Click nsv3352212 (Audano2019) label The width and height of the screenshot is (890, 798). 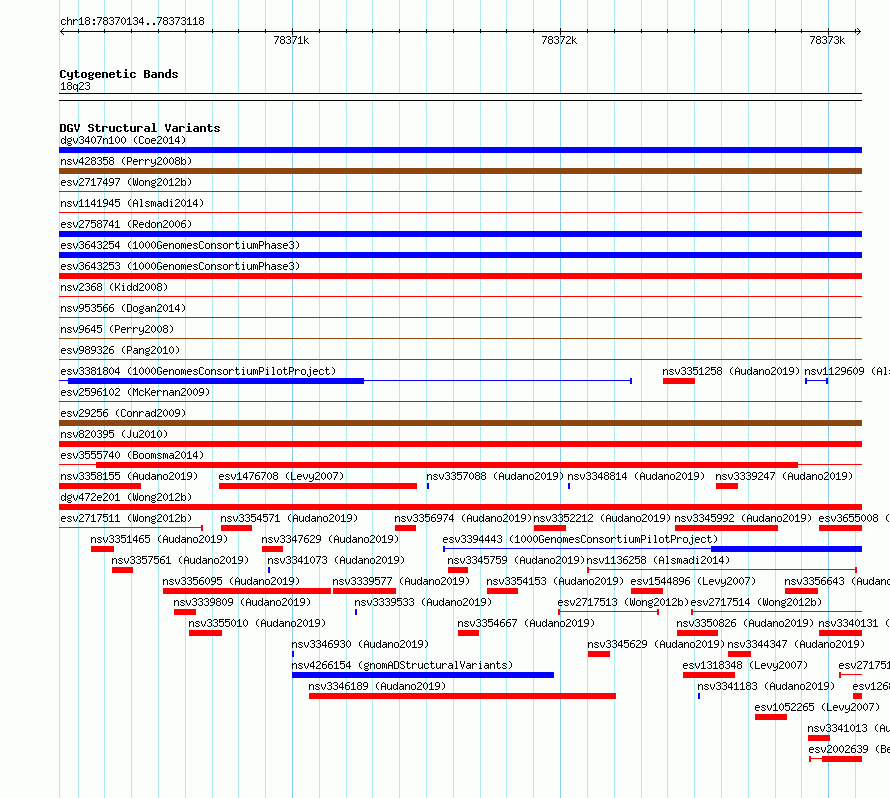click(602, 518)
